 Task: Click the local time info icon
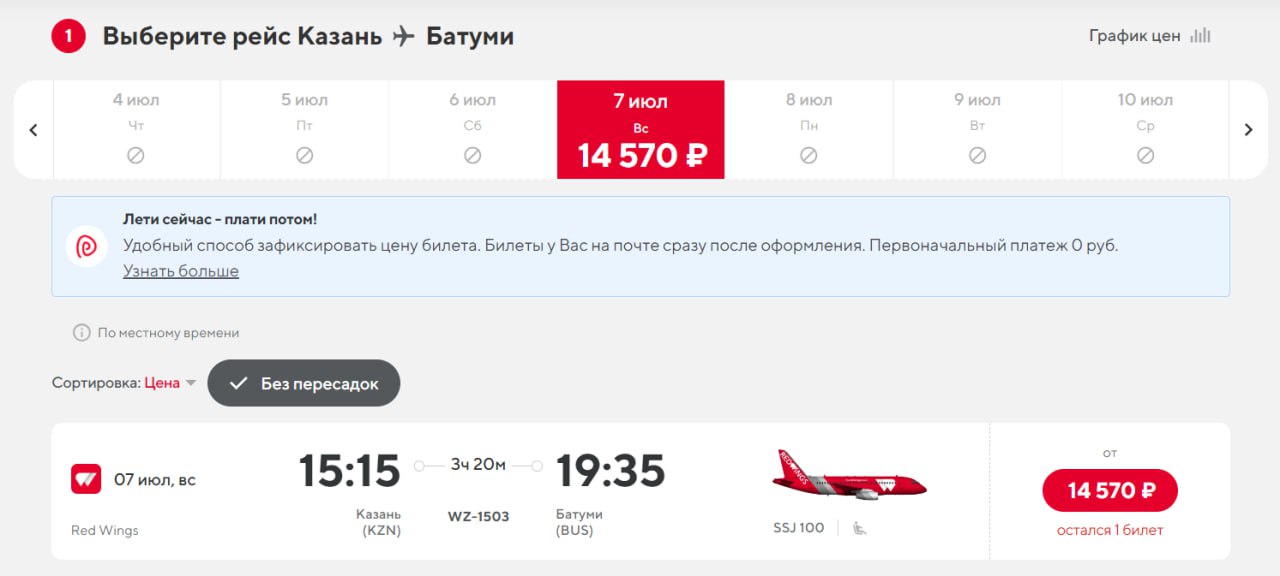81,333
